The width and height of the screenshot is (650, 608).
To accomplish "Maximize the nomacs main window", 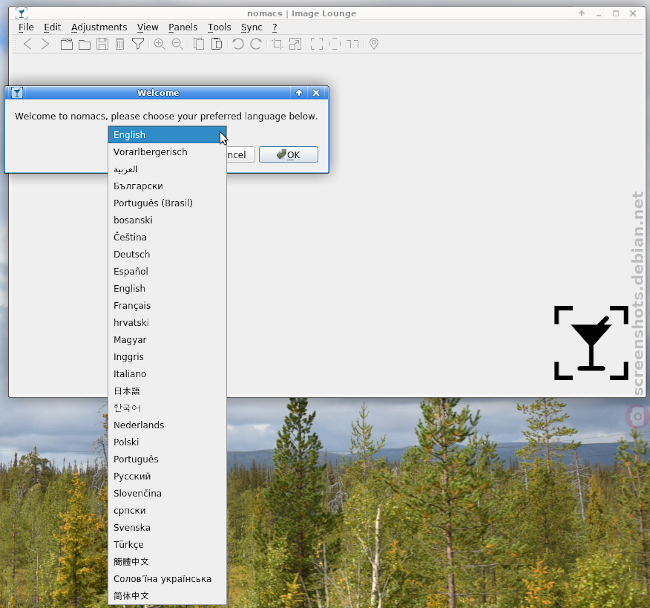I will [616, 13].
